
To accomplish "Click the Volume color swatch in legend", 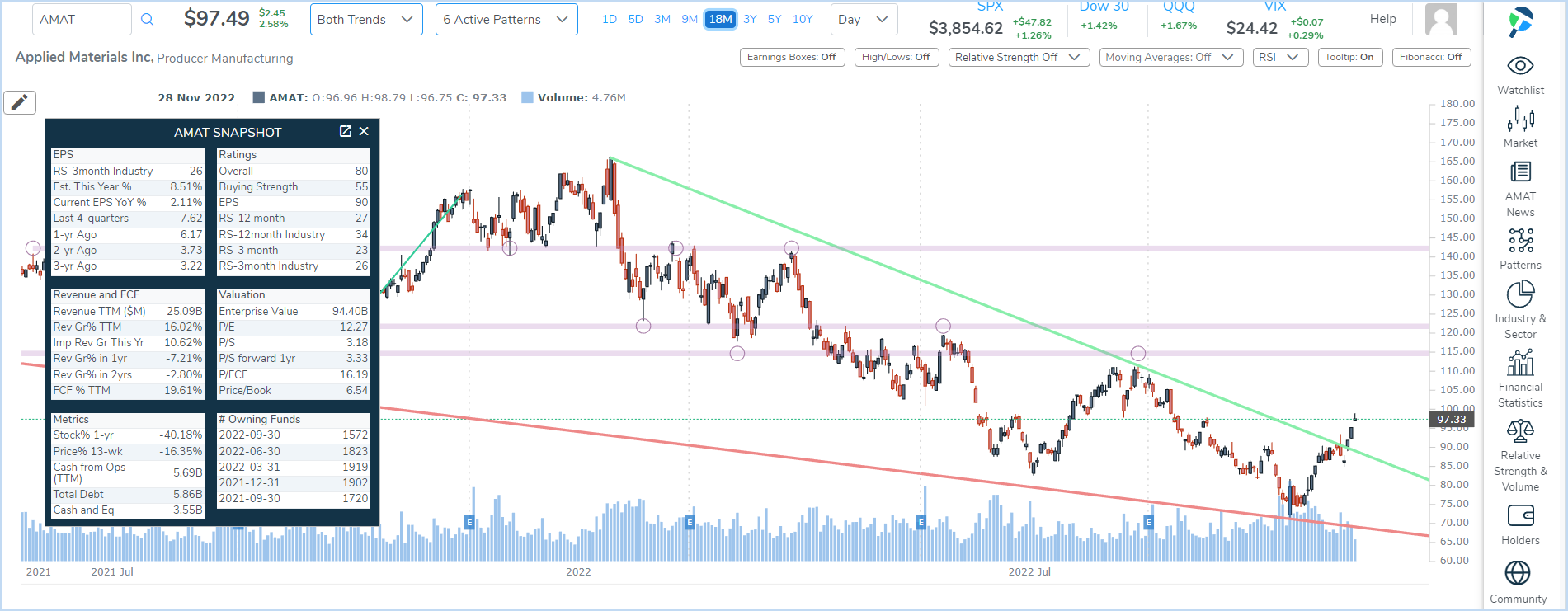I will 527,97.
